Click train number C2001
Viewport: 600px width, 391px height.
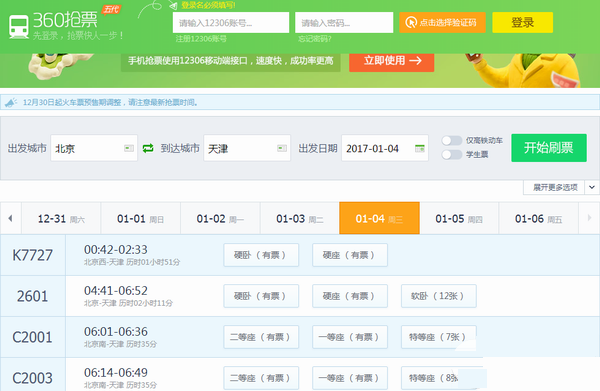click(33, 337)
